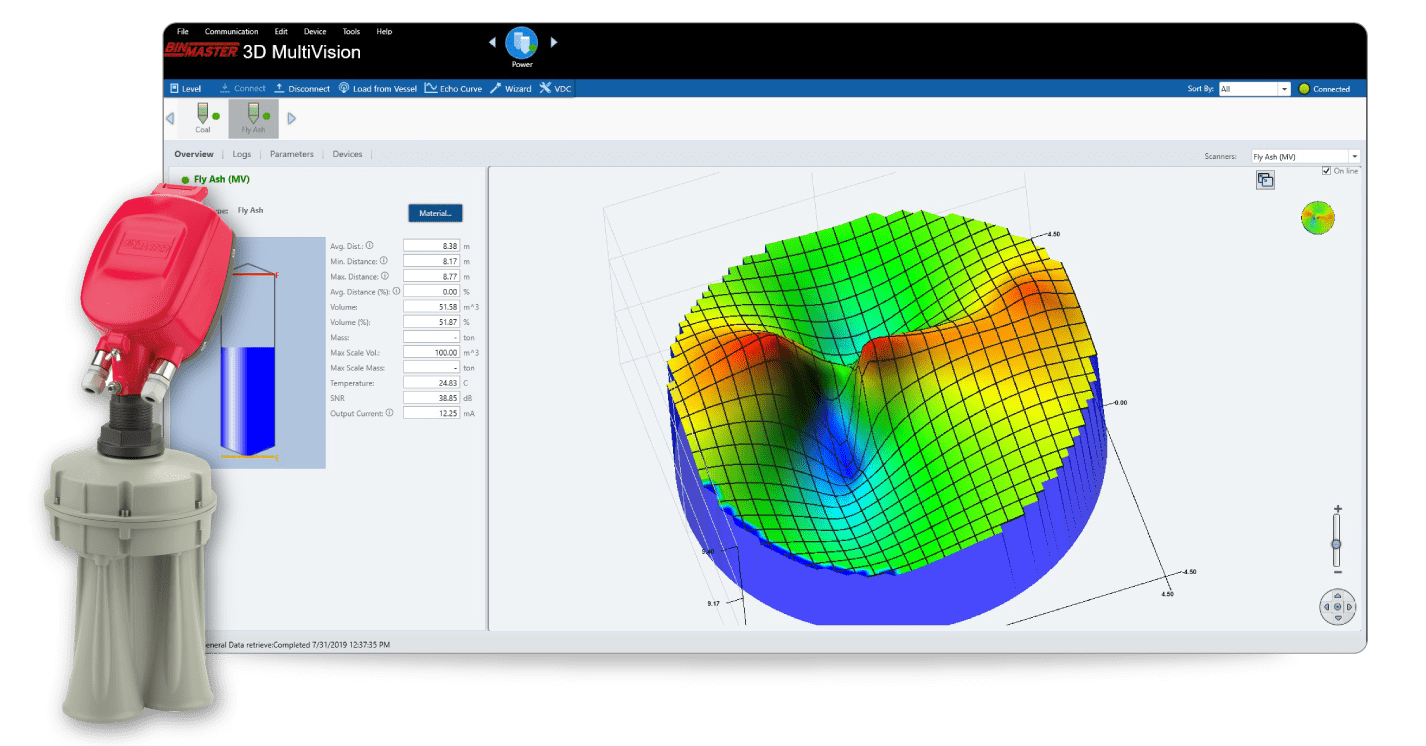Click info icon next to Output Current
Image resolution: width=1426 pixels, height=746 pixels.
click(x=390, y=412)
